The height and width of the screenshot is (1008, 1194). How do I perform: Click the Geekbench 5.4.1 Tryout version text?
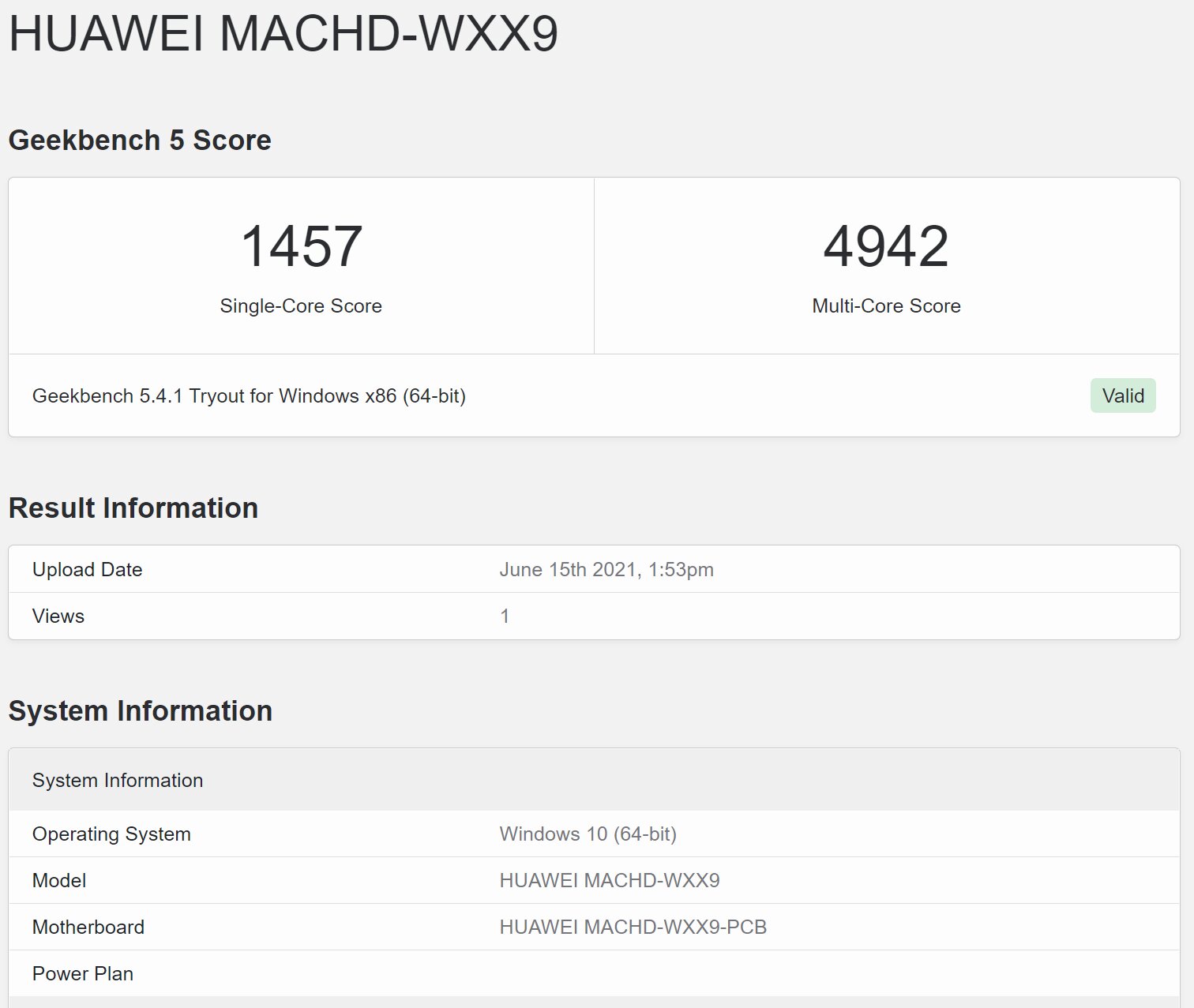click(249, 395)
